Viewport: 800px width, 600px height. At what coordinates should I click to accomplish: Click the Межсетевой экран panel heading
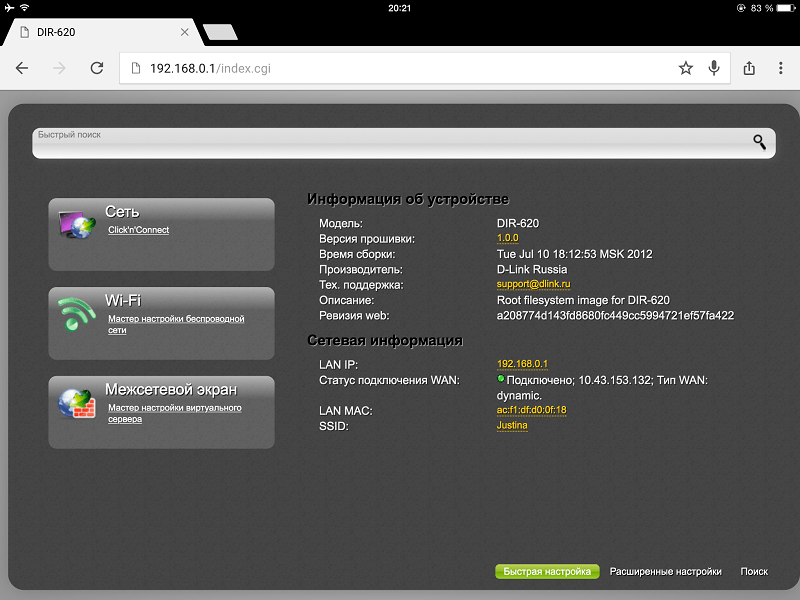pyautogui.click(x=171, y=389)
